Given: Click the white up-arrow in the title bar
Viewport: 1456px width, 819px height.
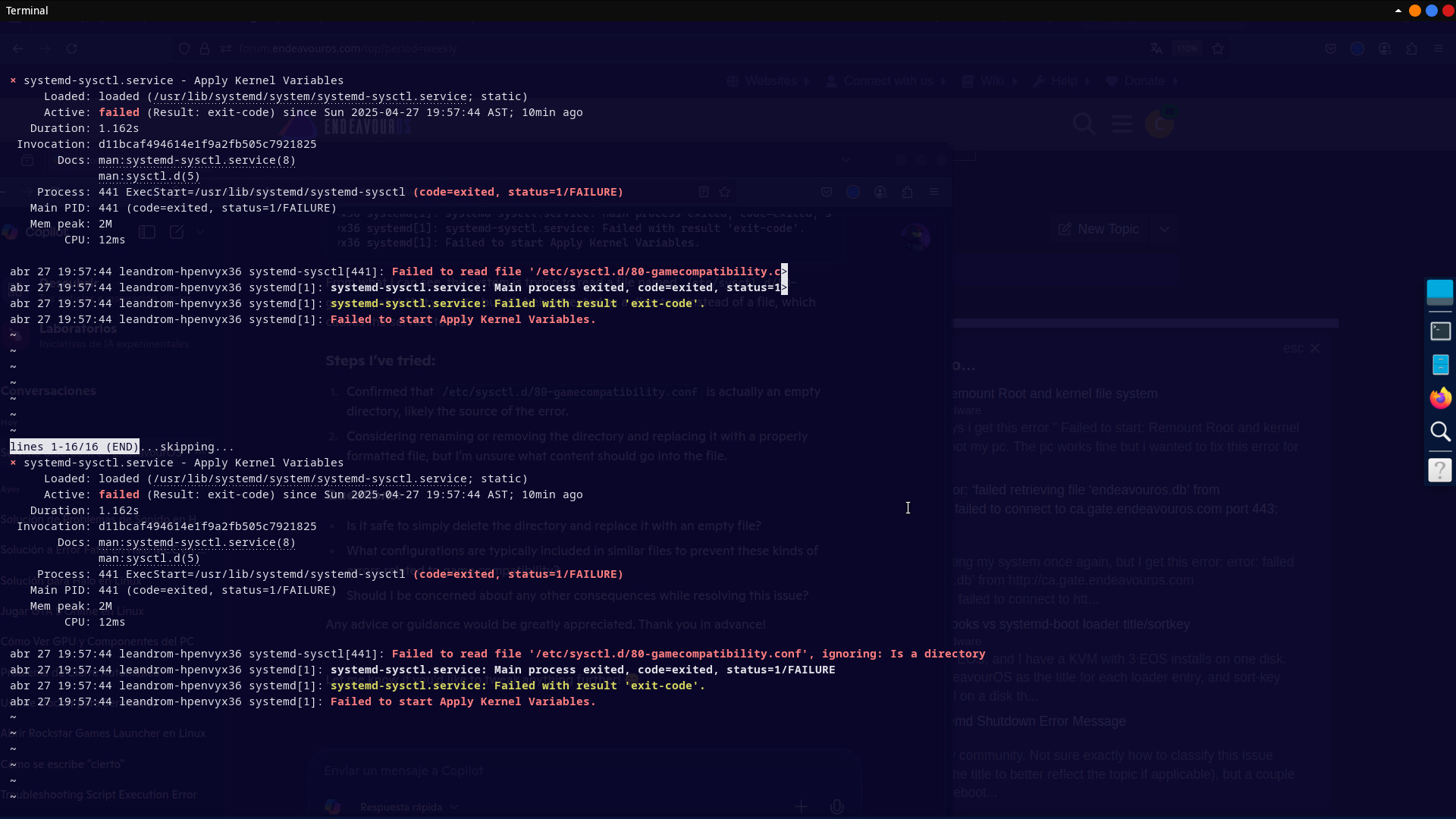Looking at the screenshot, I should point(1398,11).
